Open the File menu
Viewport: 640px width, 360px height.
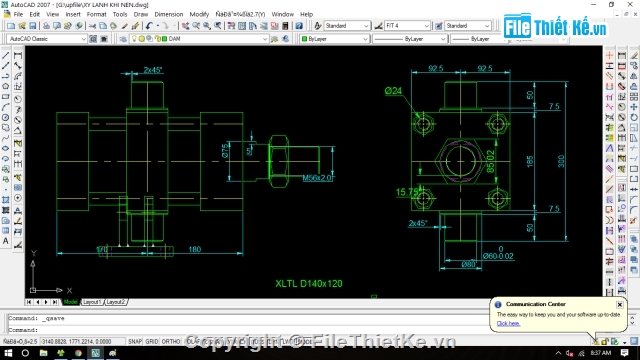click(18, 14)
